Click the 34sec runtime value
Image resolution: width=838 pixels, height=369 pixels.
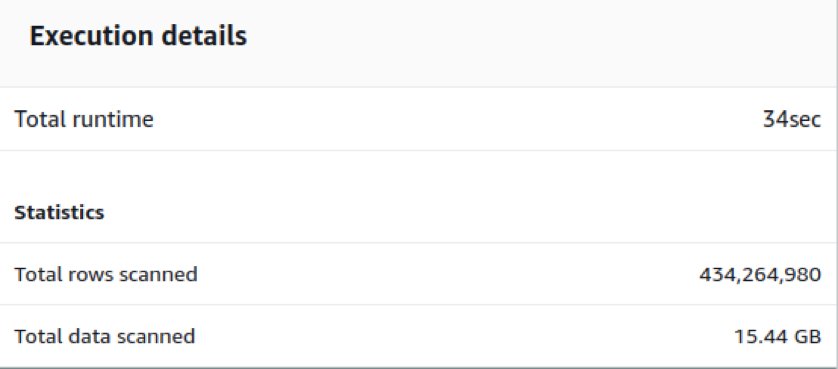point(792,119)
